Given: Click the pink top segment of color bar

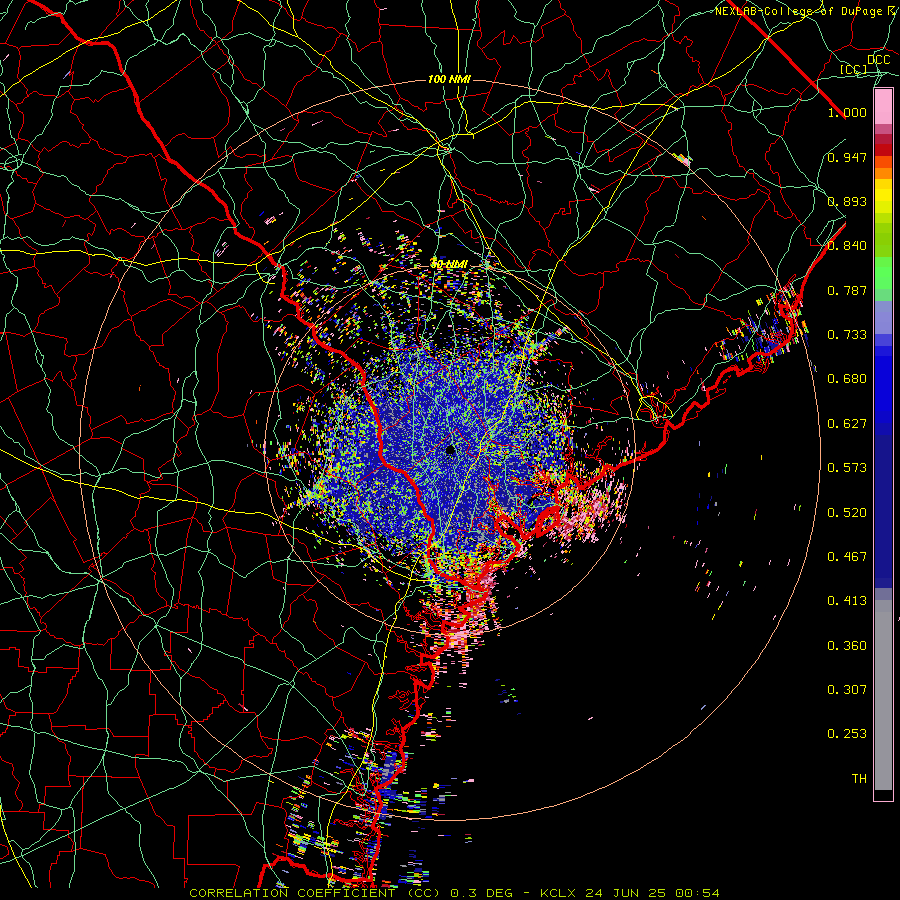Looking at the screenshot, I should click(883, 107).
